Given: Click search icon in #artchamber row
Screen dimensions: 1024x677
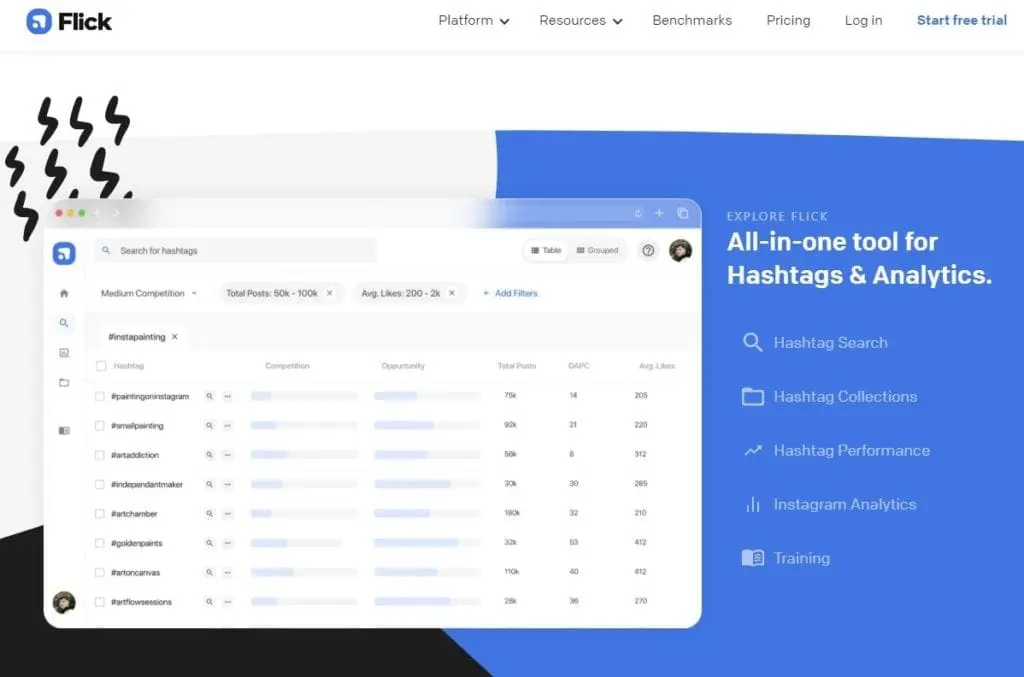Looking at the screenshot, I should click(210, 514).
